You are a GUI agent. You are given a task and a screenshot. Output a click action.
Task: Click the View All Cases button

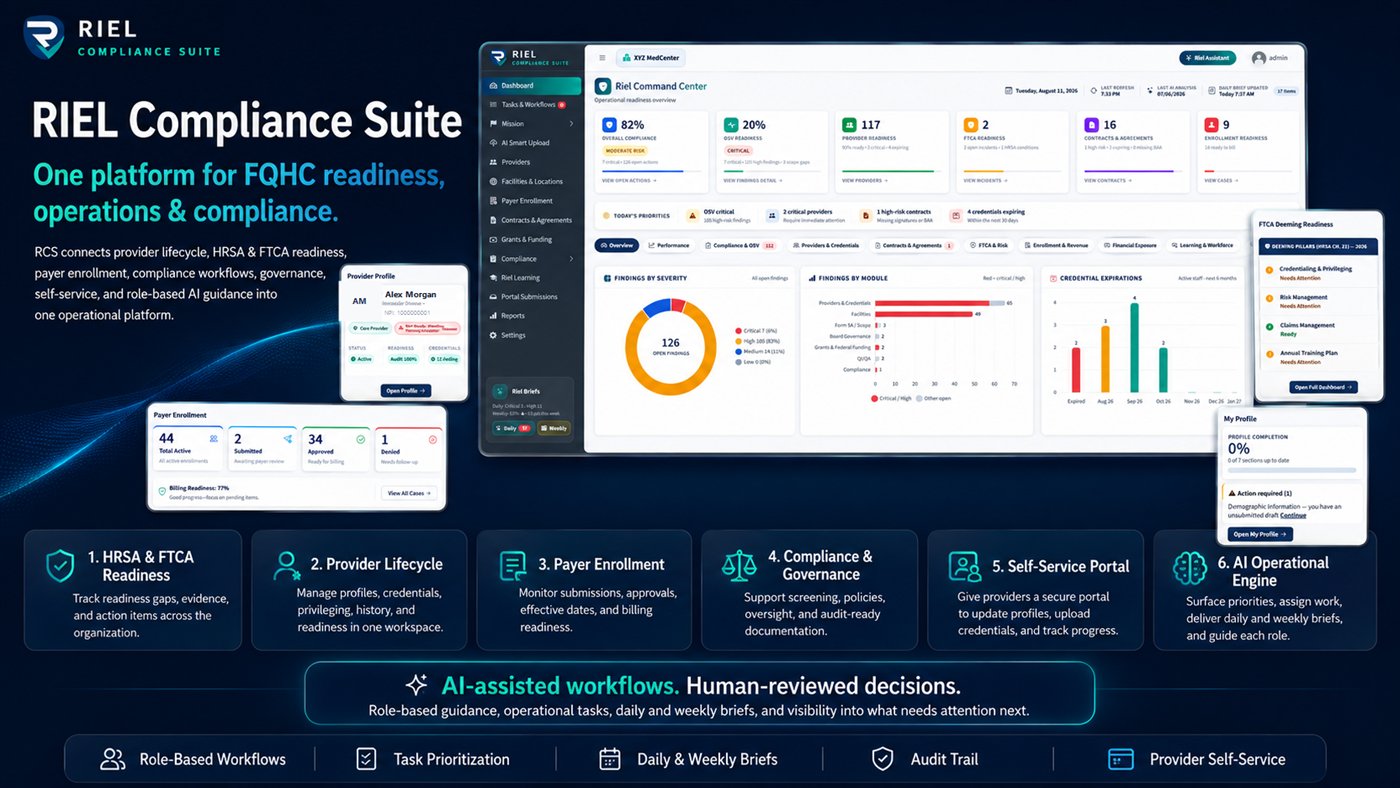[409, 493]
